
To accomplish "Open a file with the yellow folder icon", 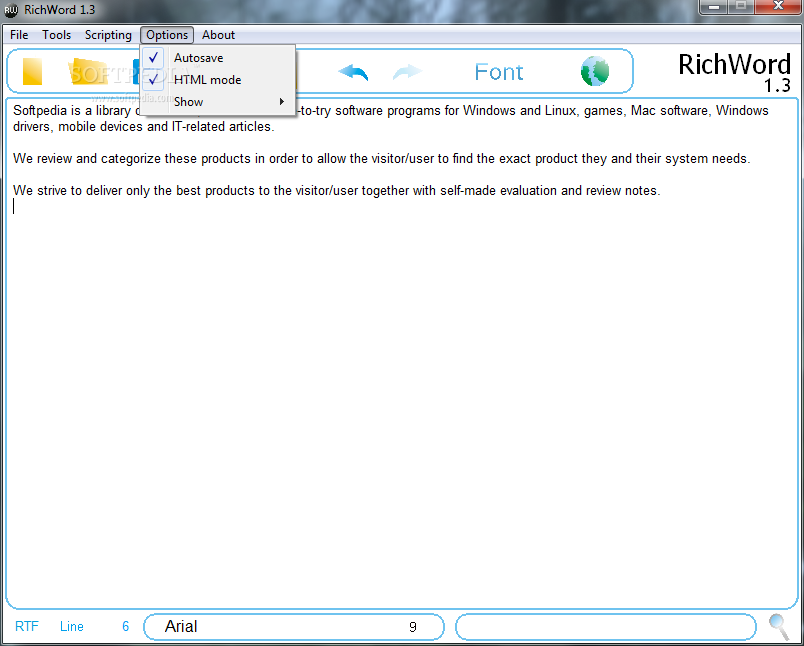I will coord(88,71).
